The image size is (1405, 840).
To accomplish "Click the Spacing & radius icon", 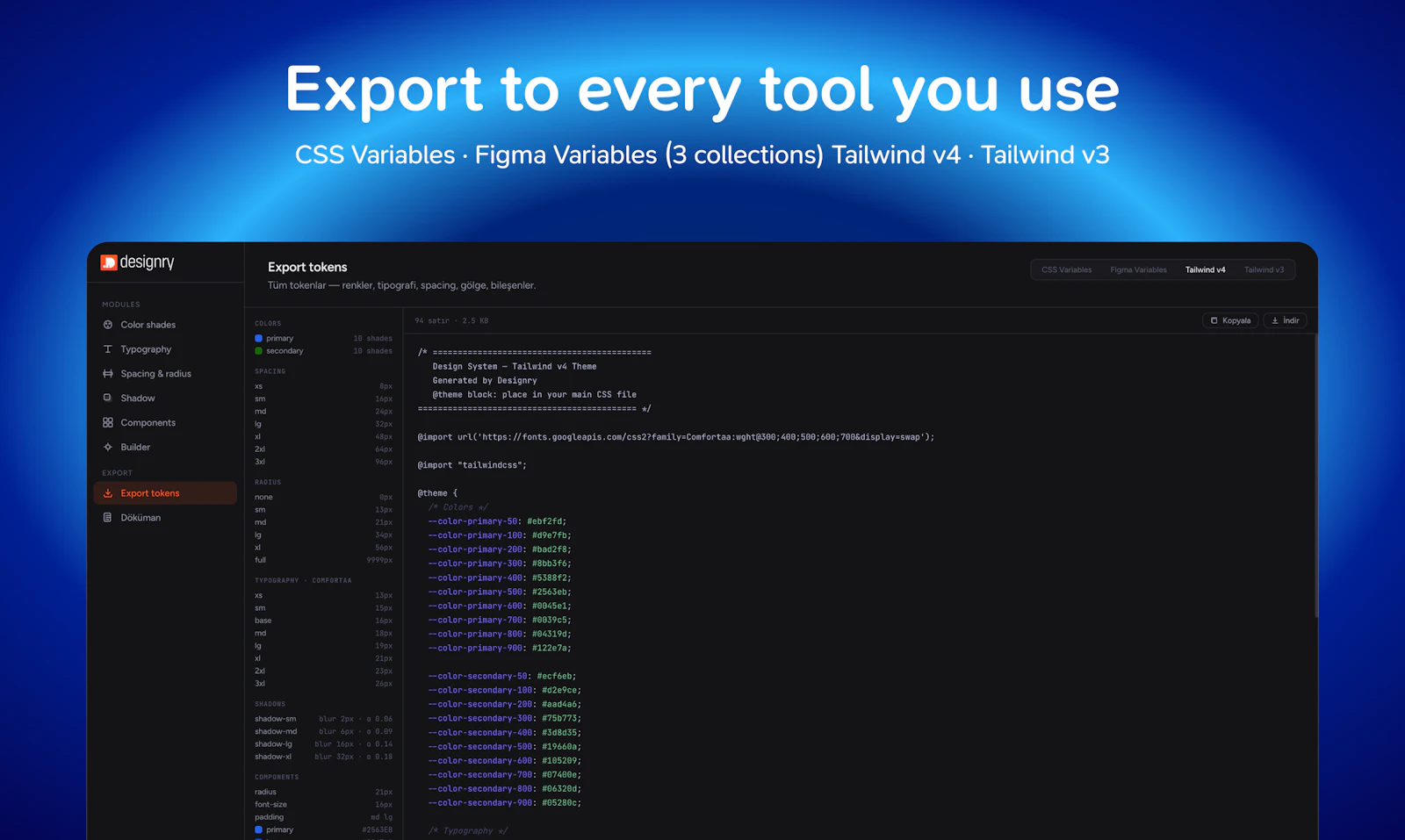I will [108, 374].
